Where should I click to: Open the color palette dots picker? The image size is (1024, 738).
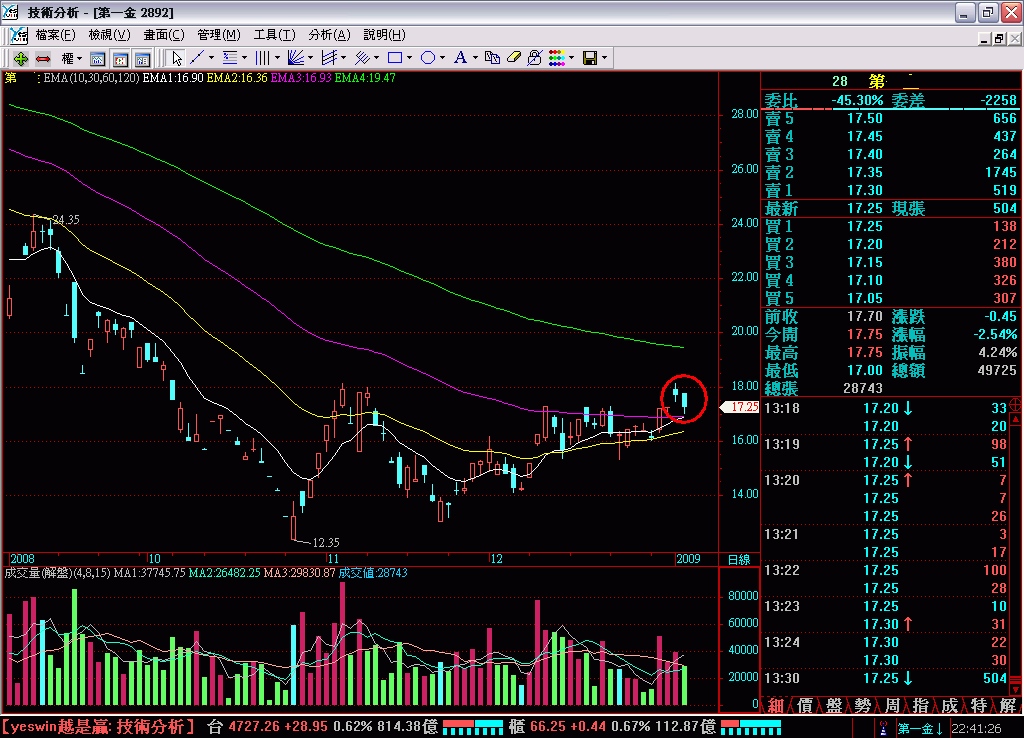click(557, 58)
